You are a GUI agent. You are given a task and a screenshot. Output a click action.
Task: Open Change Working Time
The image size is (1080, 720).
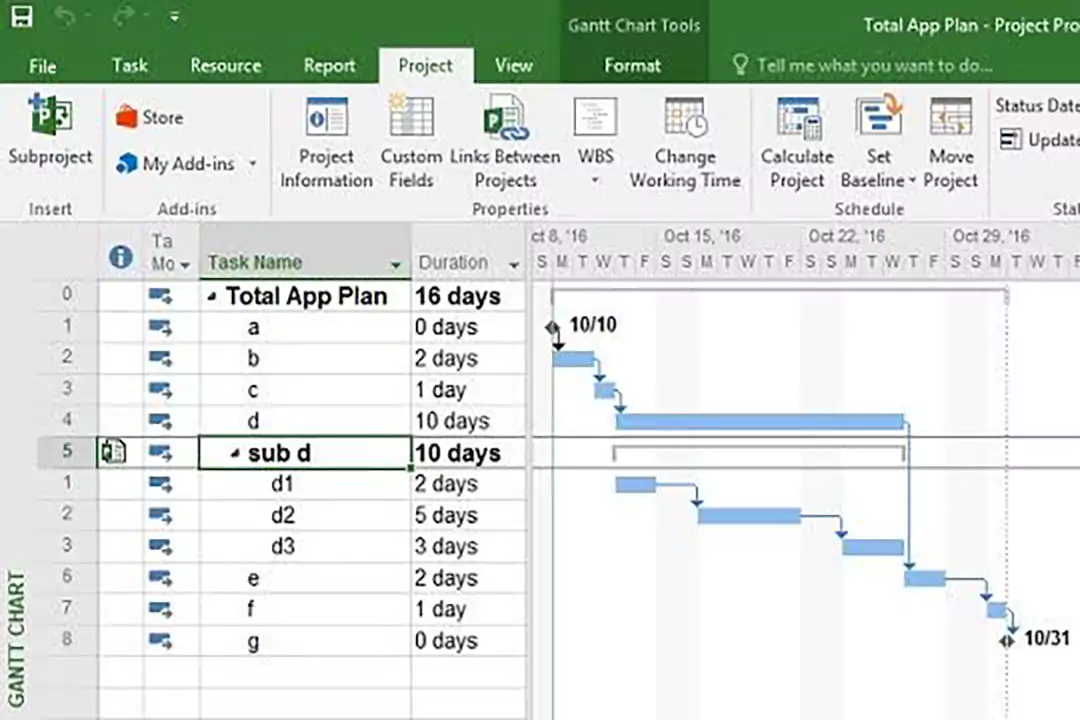coord(685,143)
